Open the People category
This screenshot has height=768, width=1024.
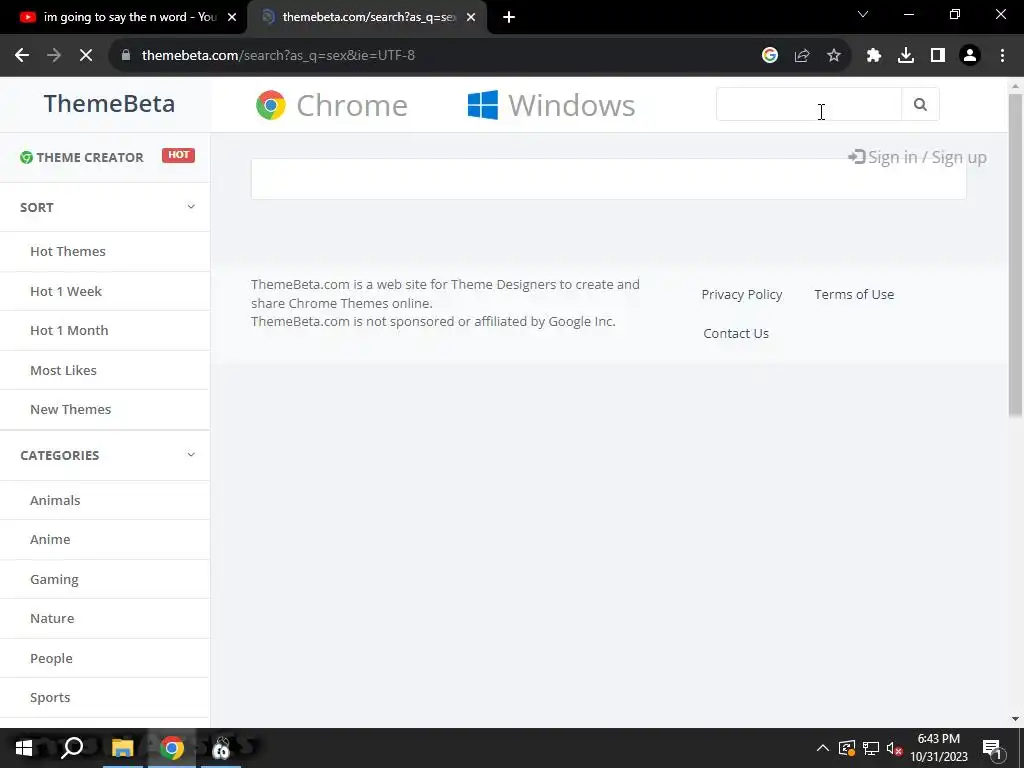pyautogui.click(x=51, y=658)
